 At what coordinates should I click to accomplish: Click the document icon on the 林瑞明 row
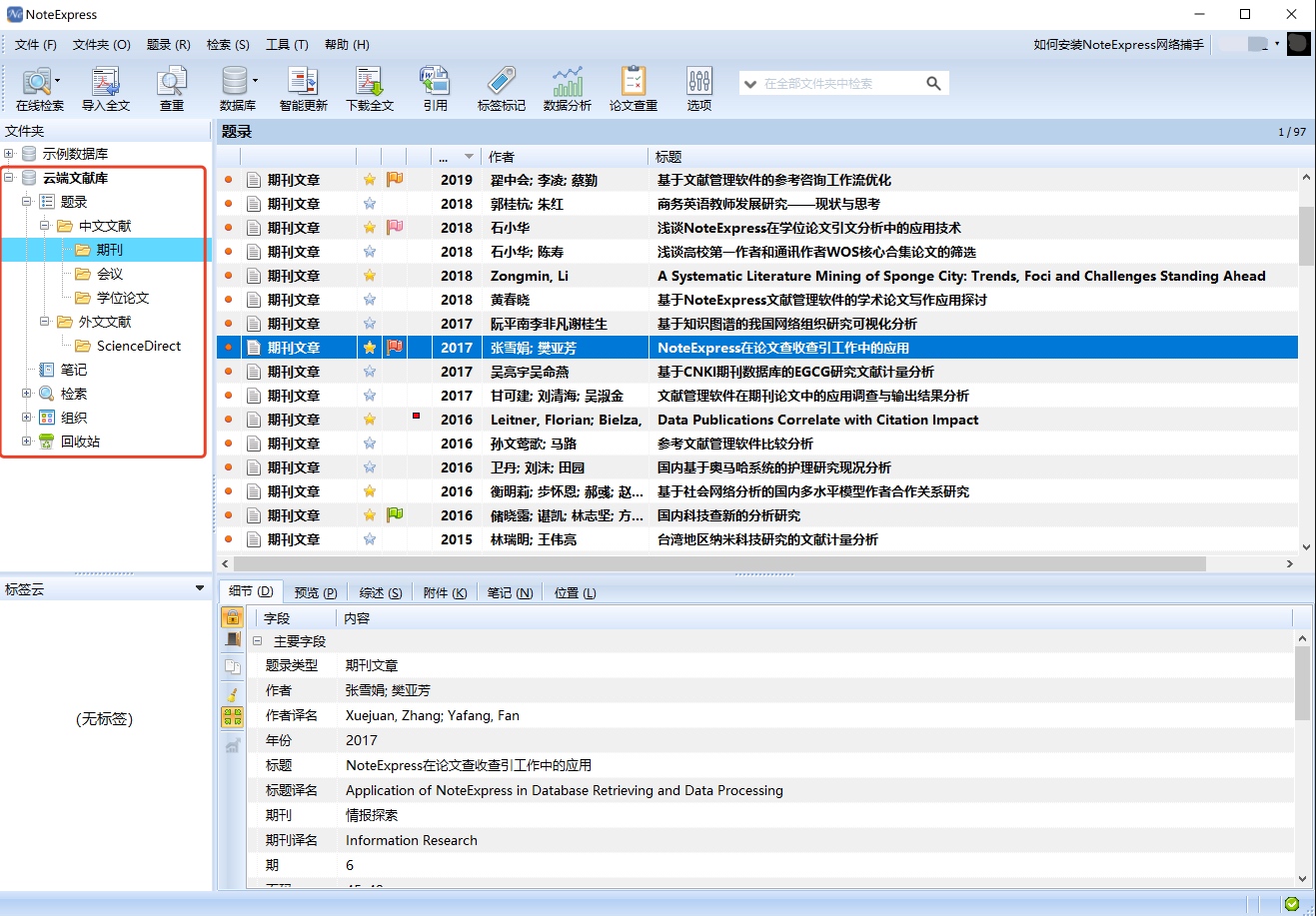pos(254,539)
